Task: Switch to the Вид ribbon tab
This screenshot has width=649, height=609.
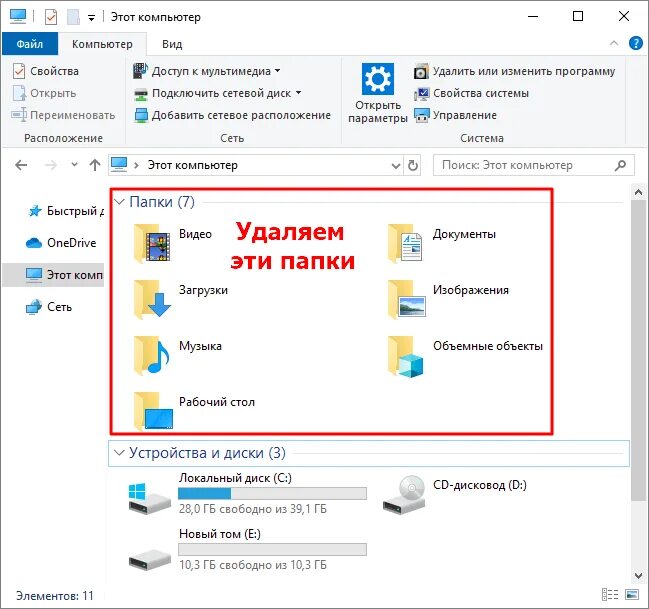Action: pos(172,44)
